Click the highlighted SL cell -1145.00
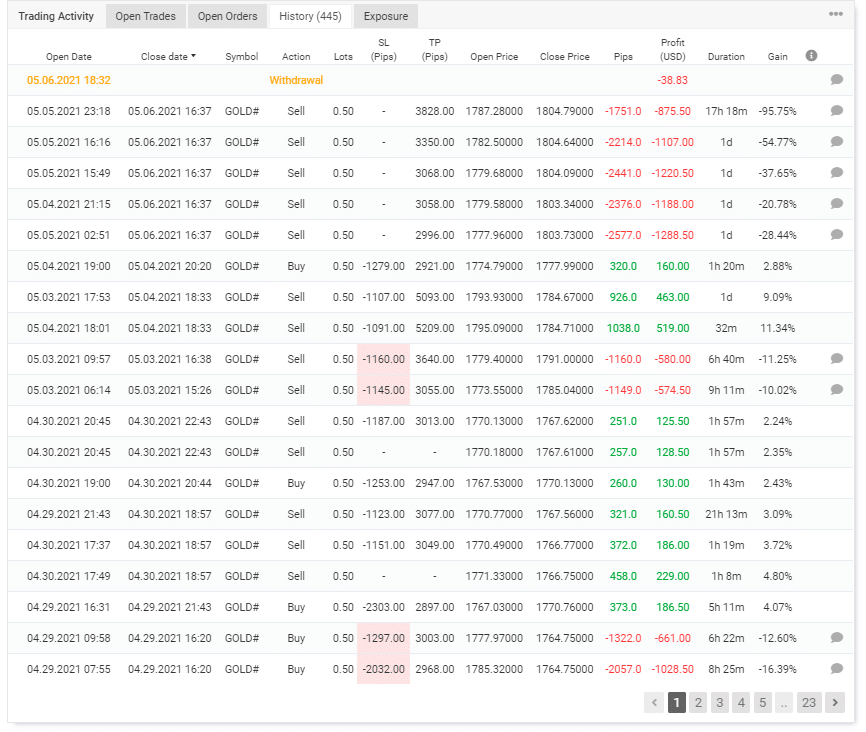 (x=383, y=390)
